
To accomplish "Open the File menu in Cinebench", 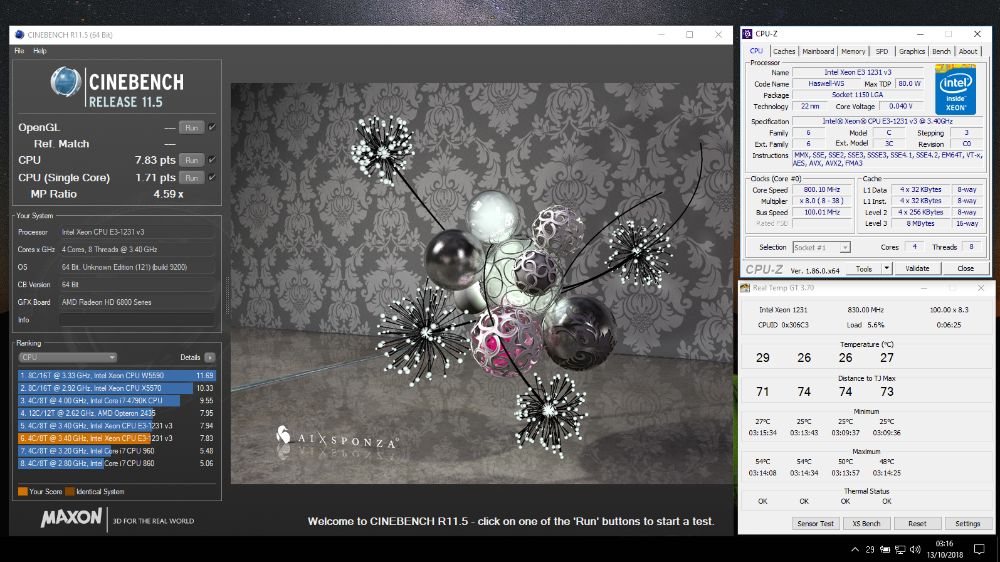I will (x=19, y=51).
